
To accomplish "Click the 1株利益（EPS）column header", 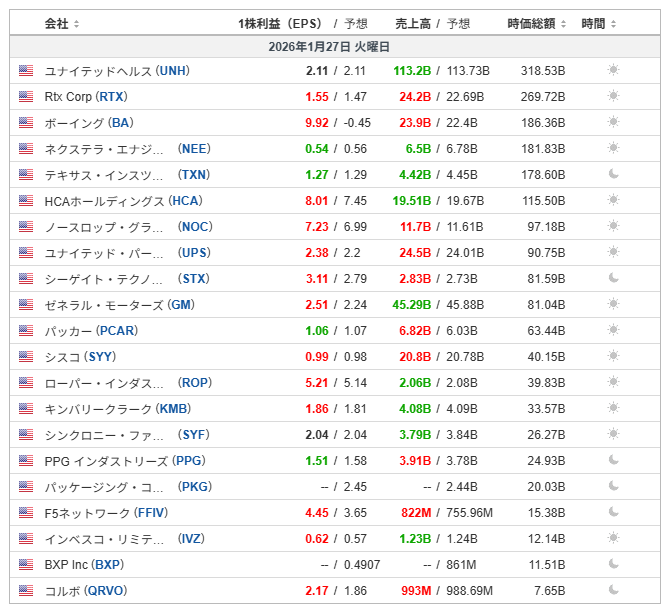I will [x=278, y=23].
